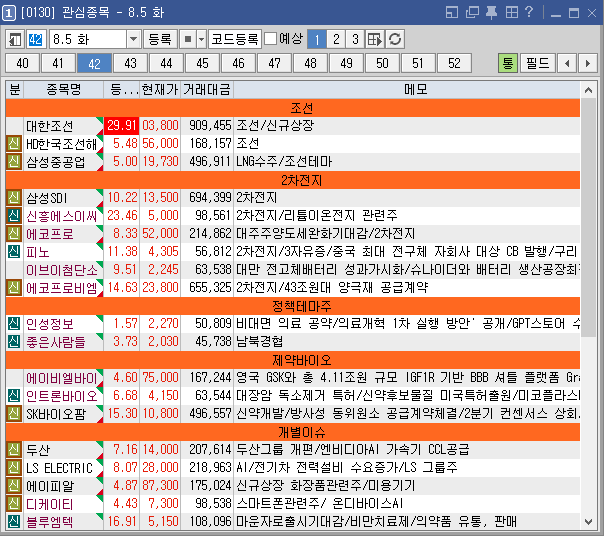This screenshot has width=604, height=536.
Task: Select page 2 toggle button
Action: (x=336, y=39)
